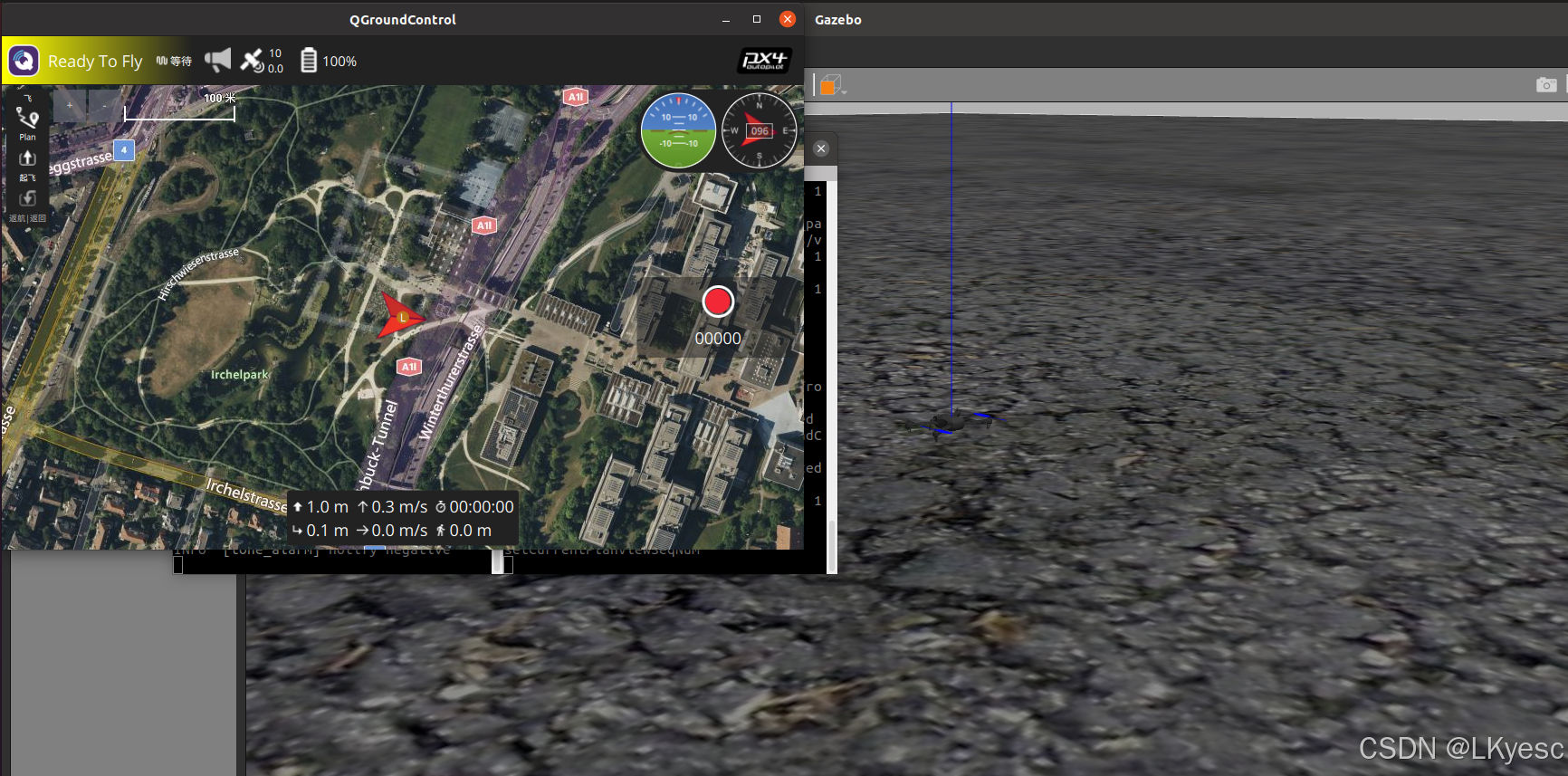Zoom out the map with minus button
This screenshot has width=1568, height=776.
coord(104,105)
